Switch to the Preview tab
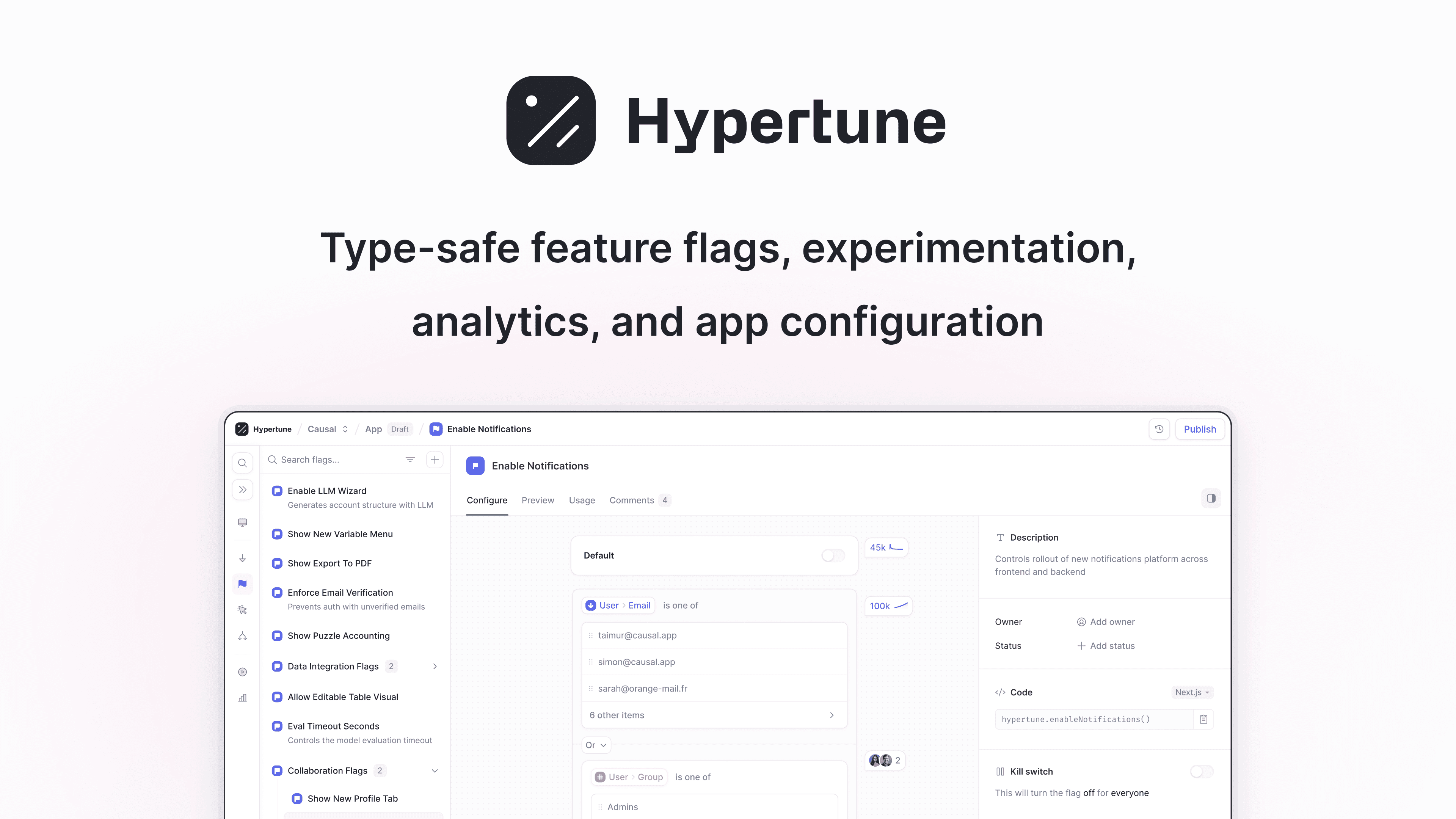 538,500
